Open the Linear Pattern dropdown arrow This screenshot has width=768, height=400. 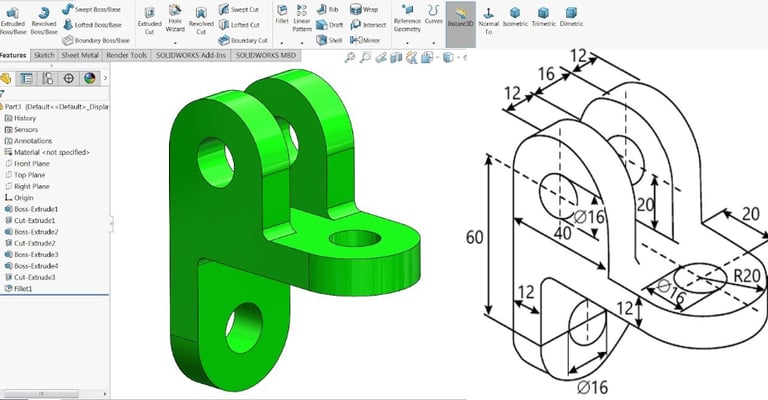302,43
